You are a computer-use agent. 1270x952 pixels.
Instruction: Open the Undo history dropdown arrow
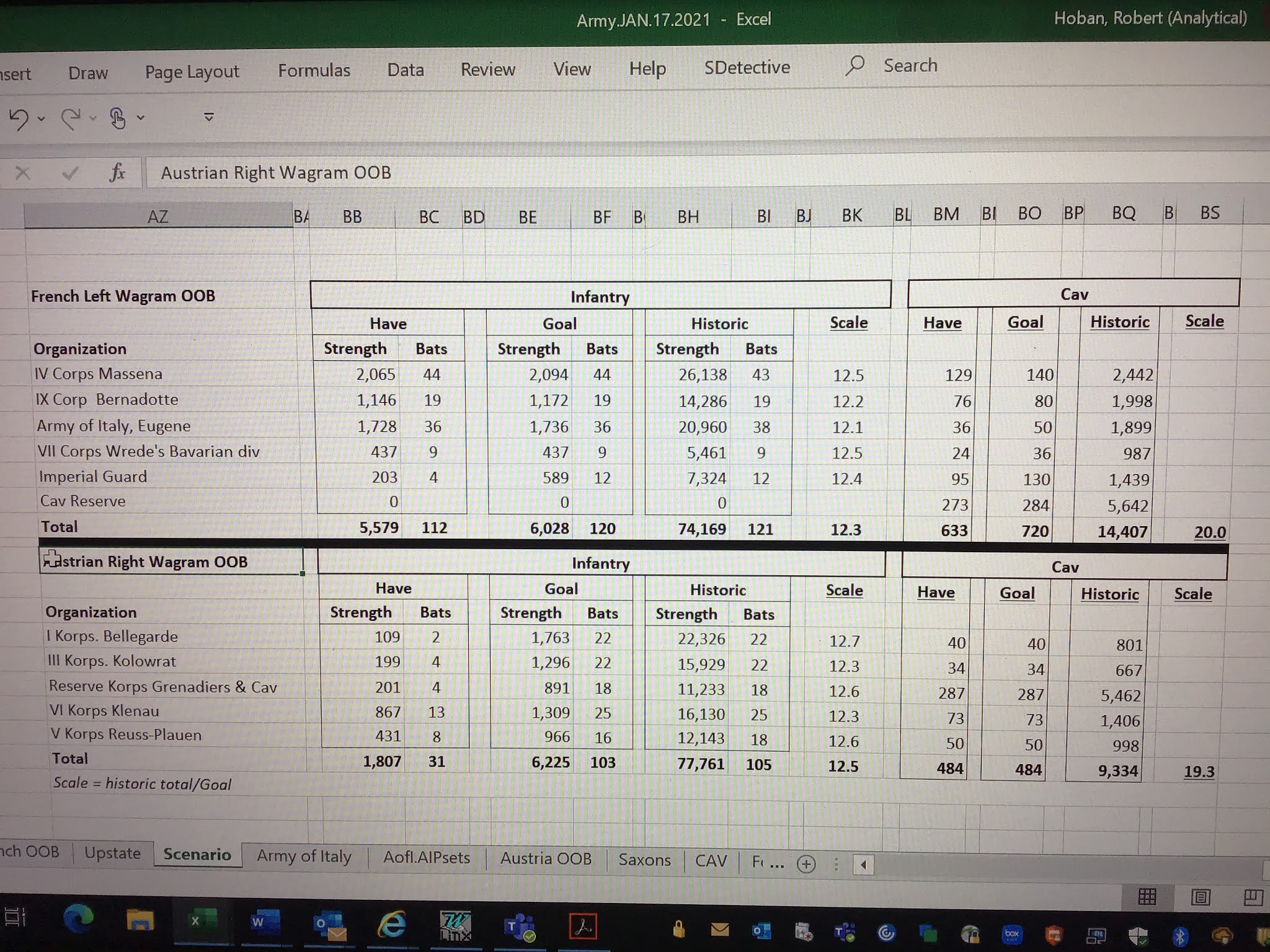pyautogui.click(x=42, y=118)
